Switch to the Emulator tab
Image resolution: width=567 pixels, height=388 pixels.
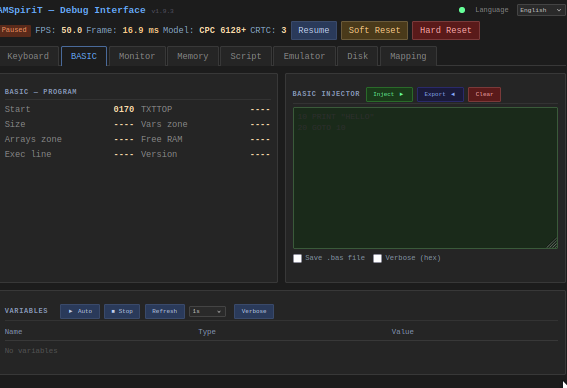(304, 56)
